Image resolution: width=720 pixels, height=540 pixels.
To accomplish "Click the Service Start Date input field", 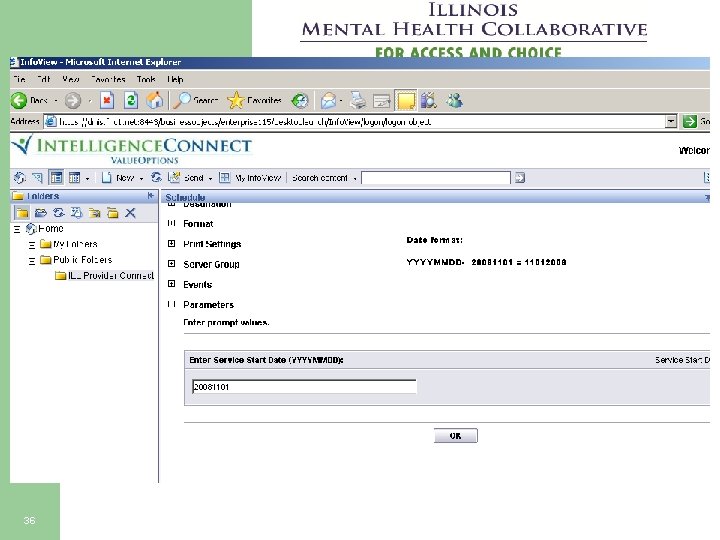I will 304,387.
